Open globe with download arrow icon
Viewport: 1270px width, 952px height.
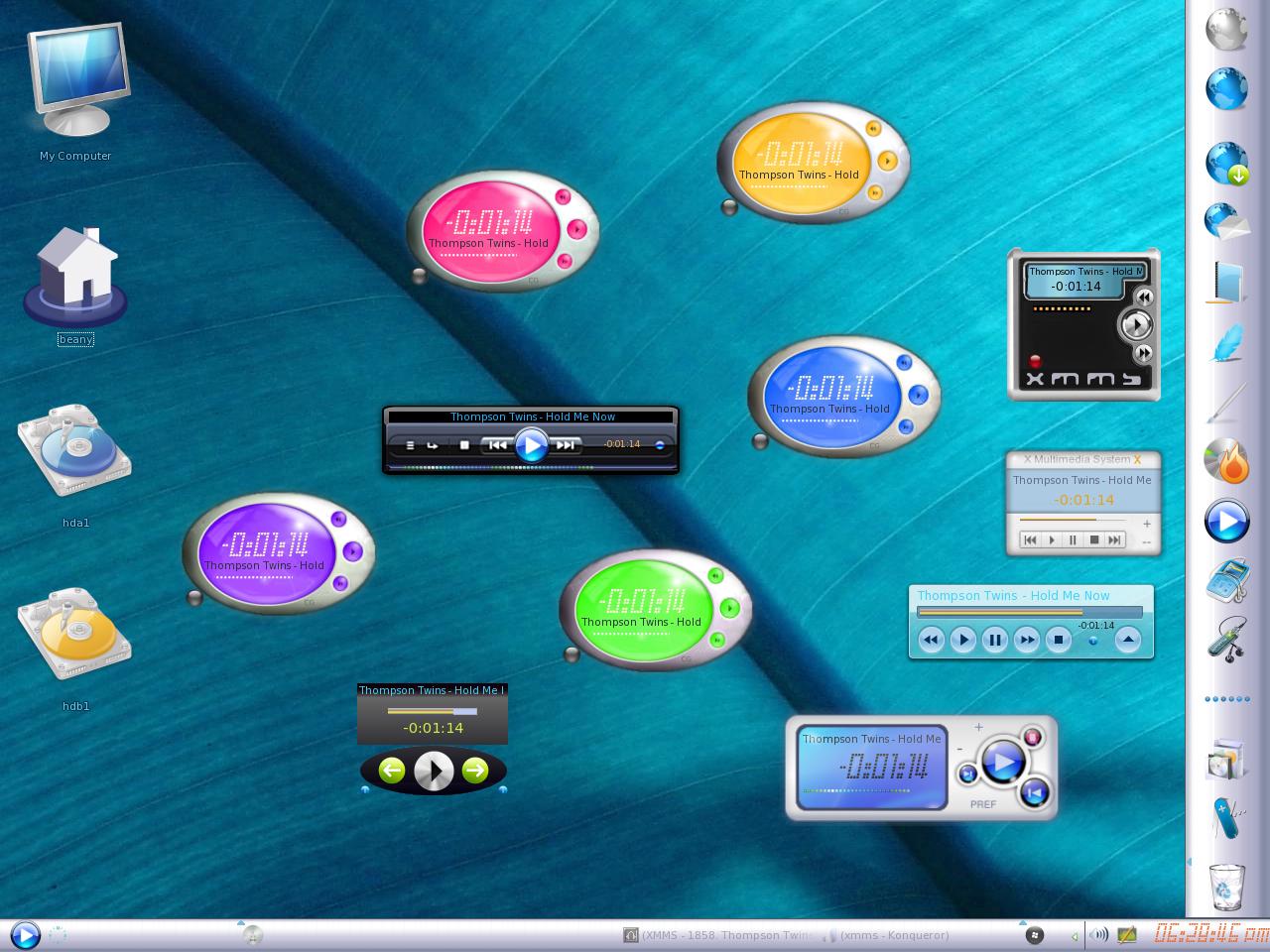pyautogui.click(x=1226, y=163)
